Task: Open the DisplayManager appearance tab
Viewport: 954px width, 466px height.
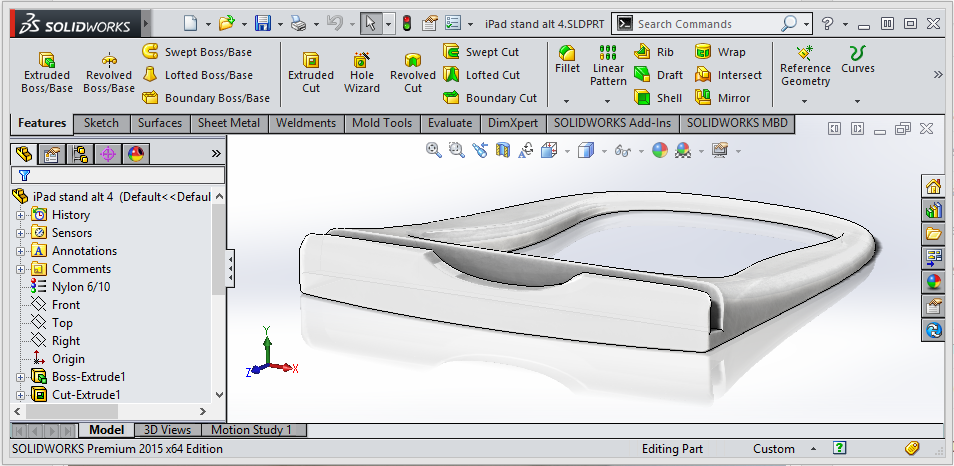Action: [136, 153]
